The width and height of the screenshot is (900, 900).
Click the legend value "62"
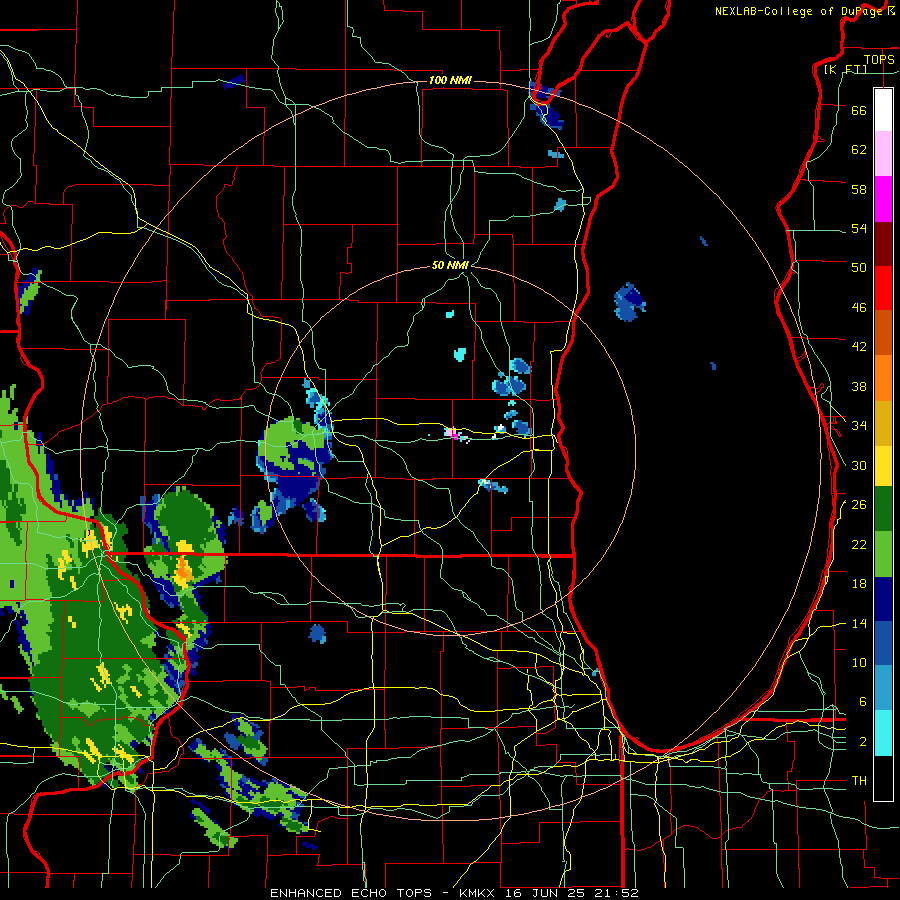[x=859, y=150]
